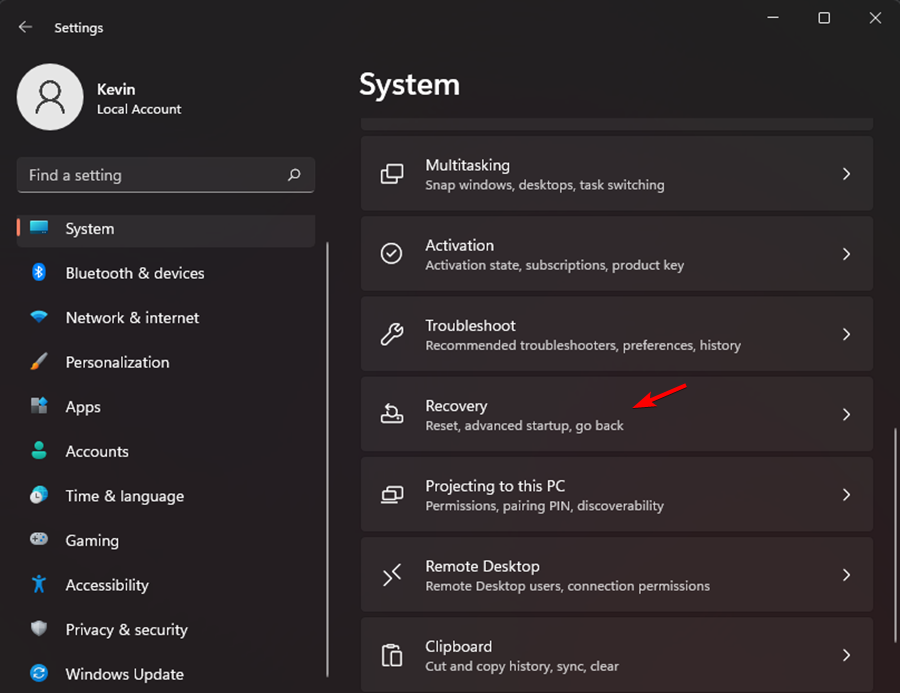Go to Time & language settings

tap(124, 496)
